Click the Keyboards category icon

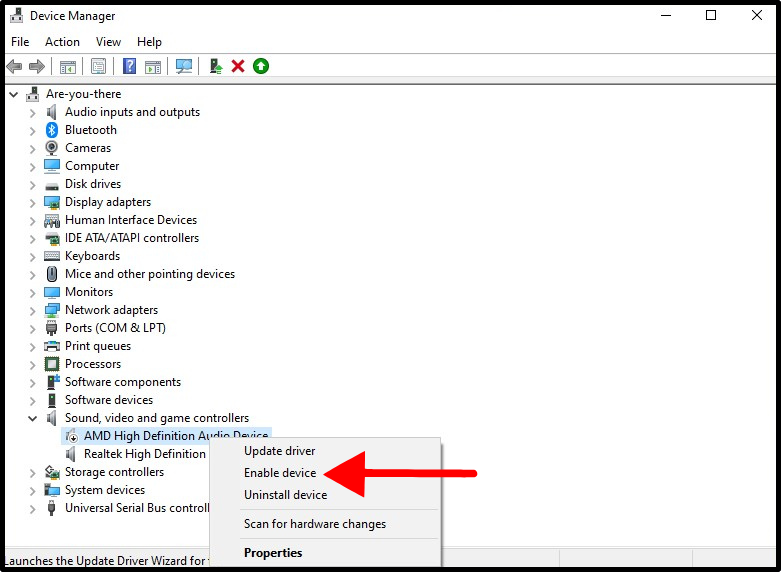pyautogui.click(x=52, y=256)
